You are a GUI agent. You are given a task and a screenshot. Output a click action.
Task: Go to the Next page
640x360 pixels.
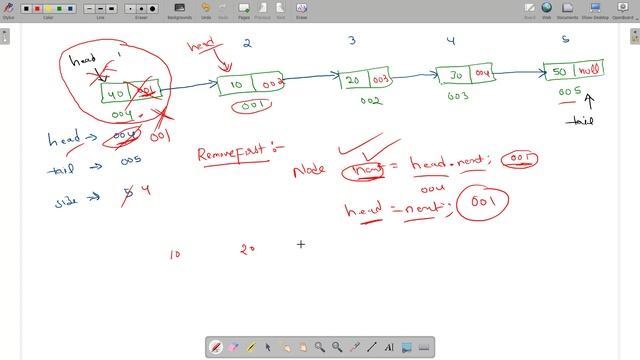280,10
